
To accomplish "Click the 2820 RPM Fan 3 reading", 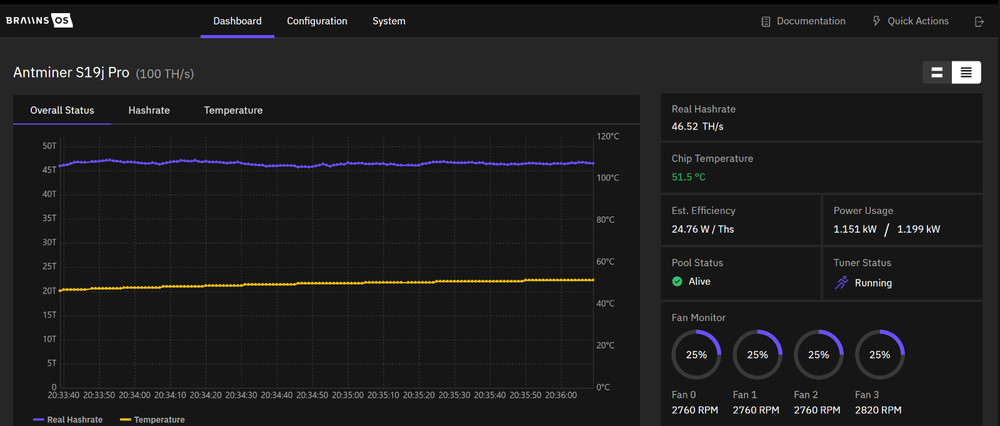I will (878, 410).
